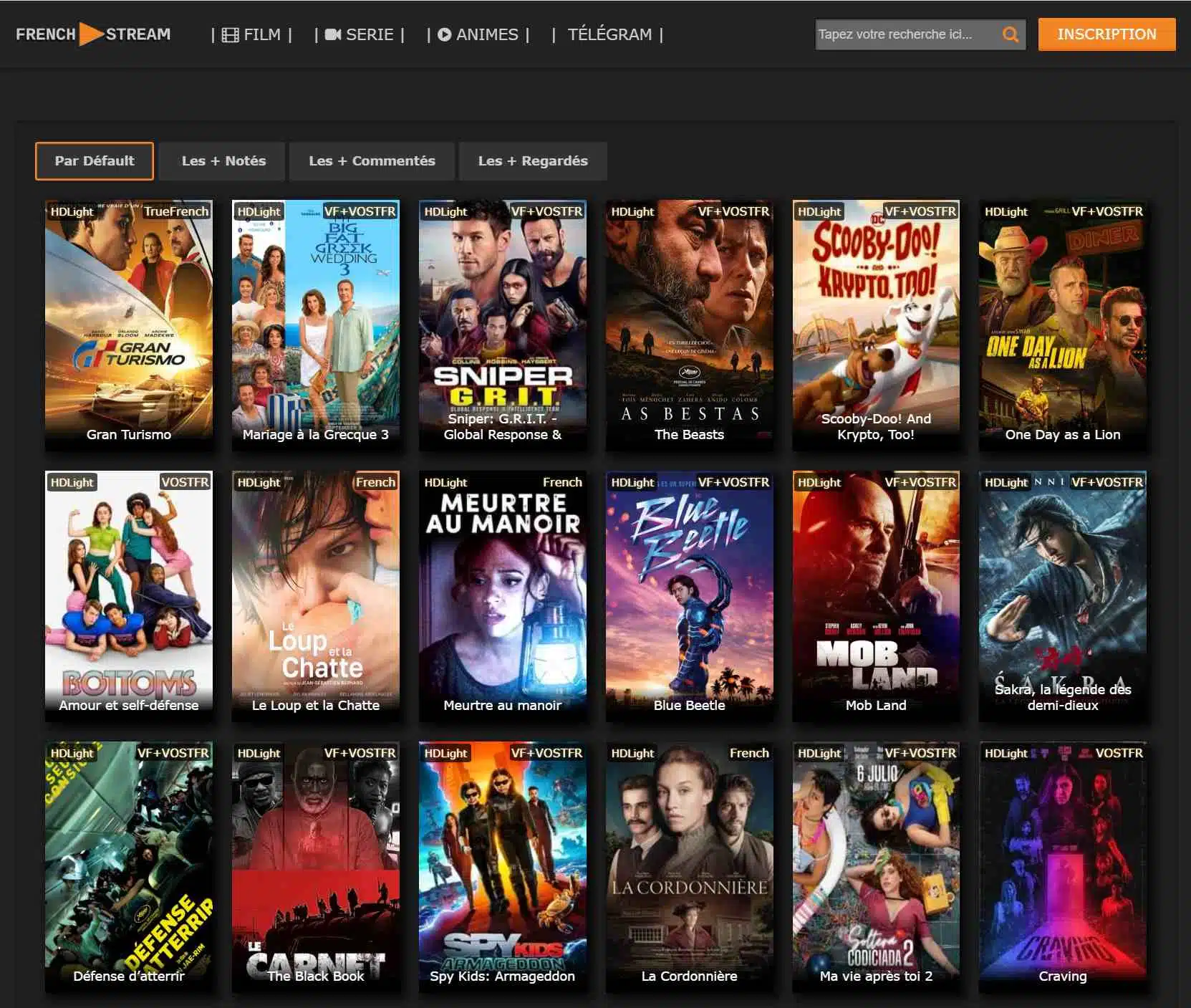Switch to Les + Notés tab

pyautogui.click(x=223, y=161)
